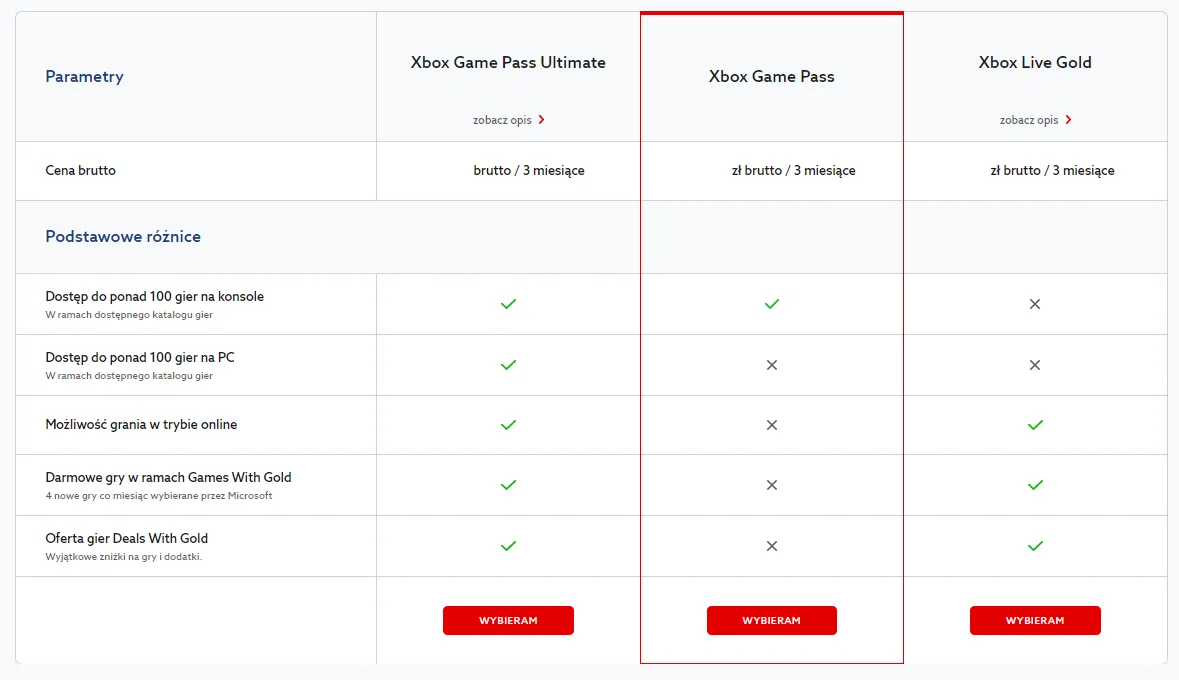
Task: Click the green checkmark for console games under Ultimate
Action: pos(508,304)
